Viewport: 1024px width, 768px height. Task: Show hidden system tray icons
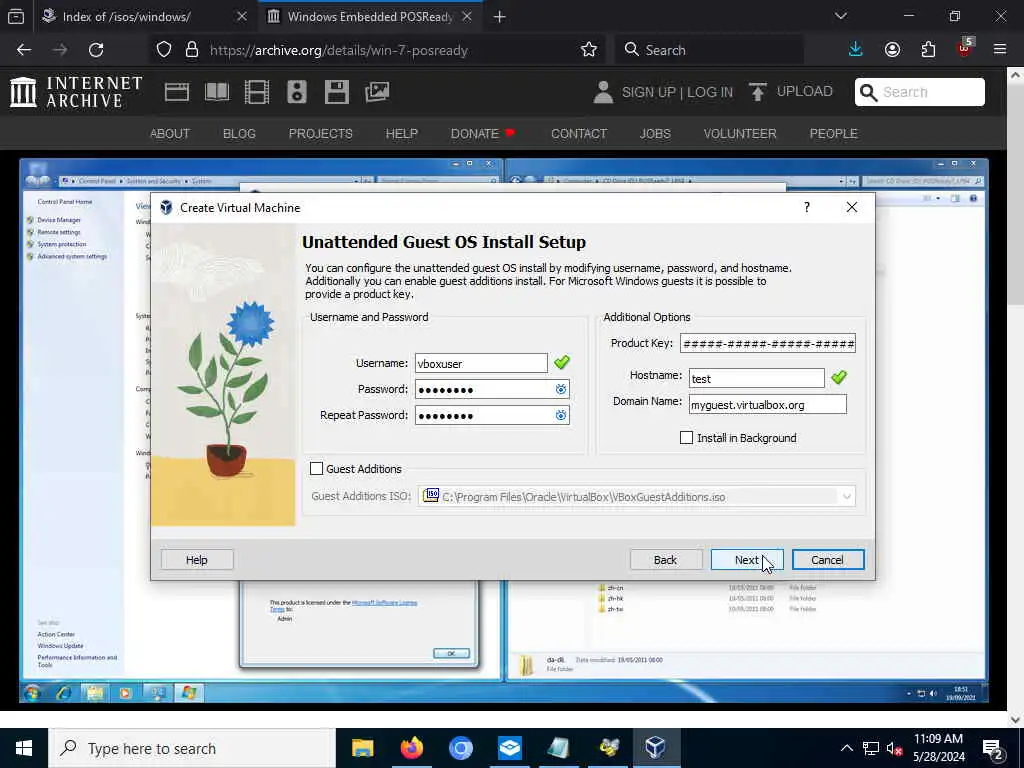(x=846, y=748)
